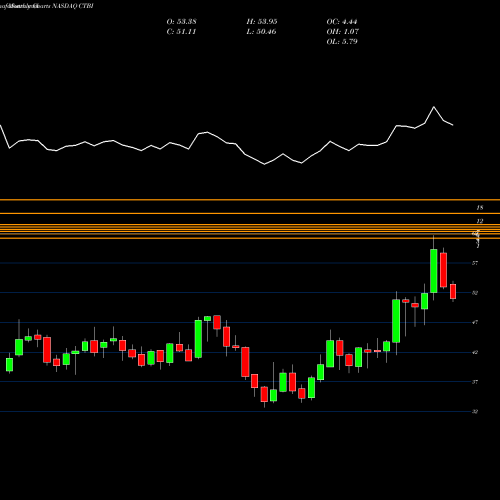
Task: Click the price axis label 47
Action: point(475,322)
